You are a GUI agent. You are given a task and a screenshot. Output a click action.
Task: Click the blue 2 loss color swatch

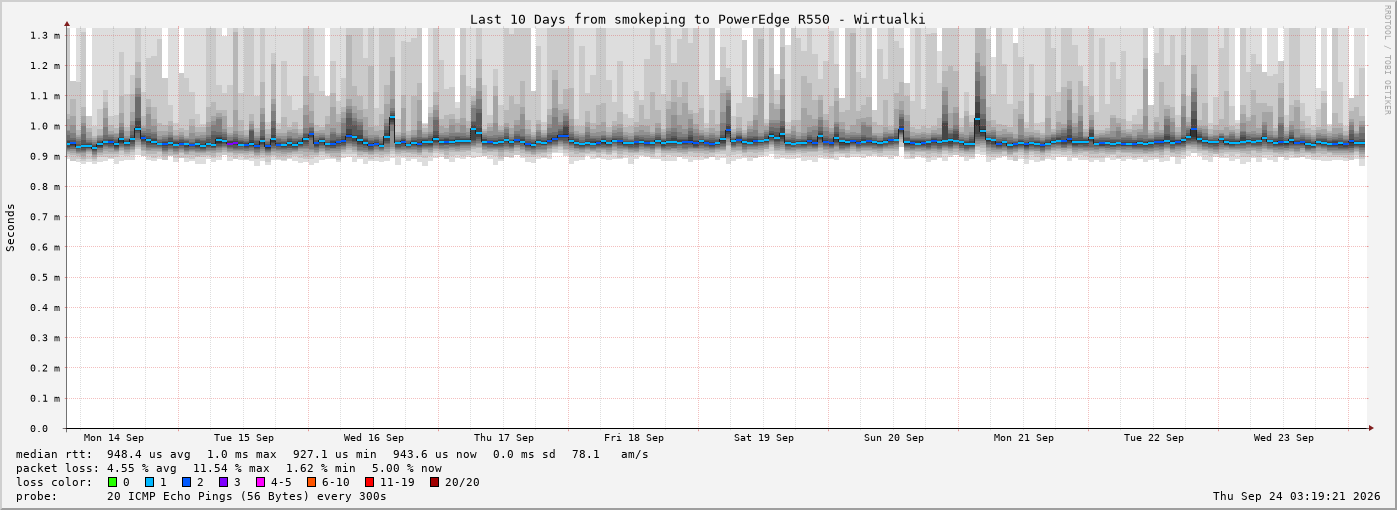point(186,482)
